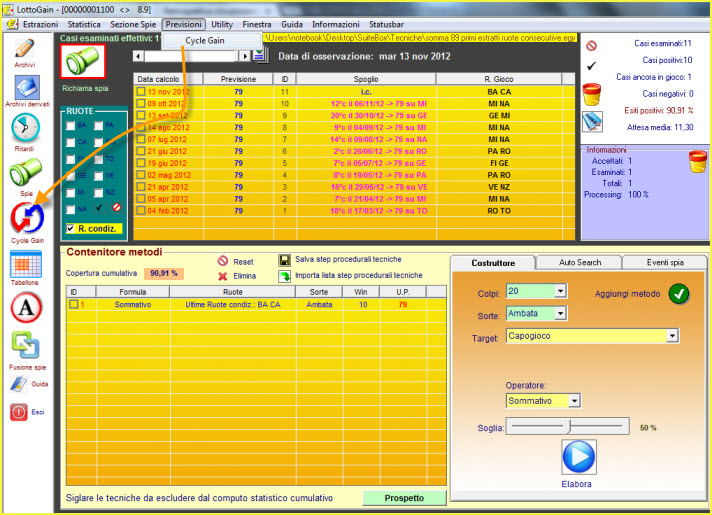
Task: Open the Spie flashlight tool
Action: pyautogui.click(x=25, y=172)
